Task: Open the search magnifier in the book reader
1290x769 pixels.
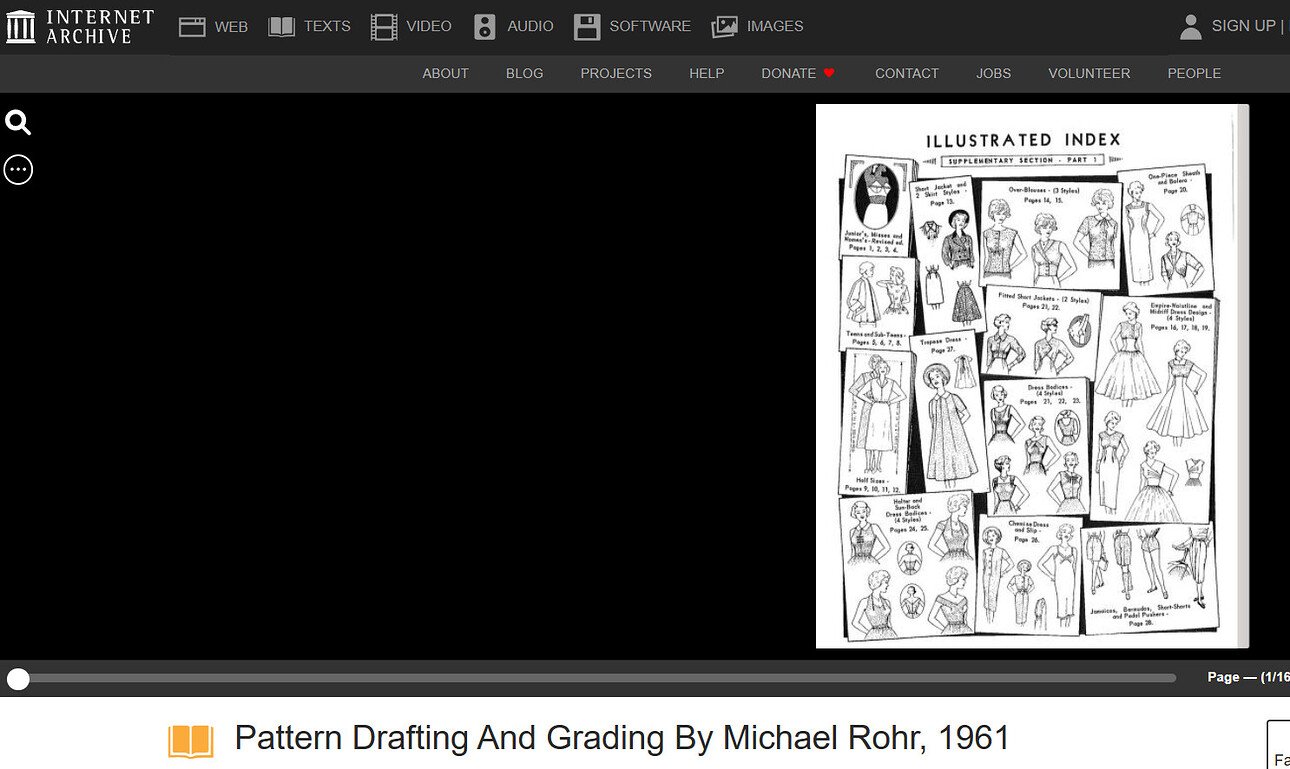Action: coord(18,122)
